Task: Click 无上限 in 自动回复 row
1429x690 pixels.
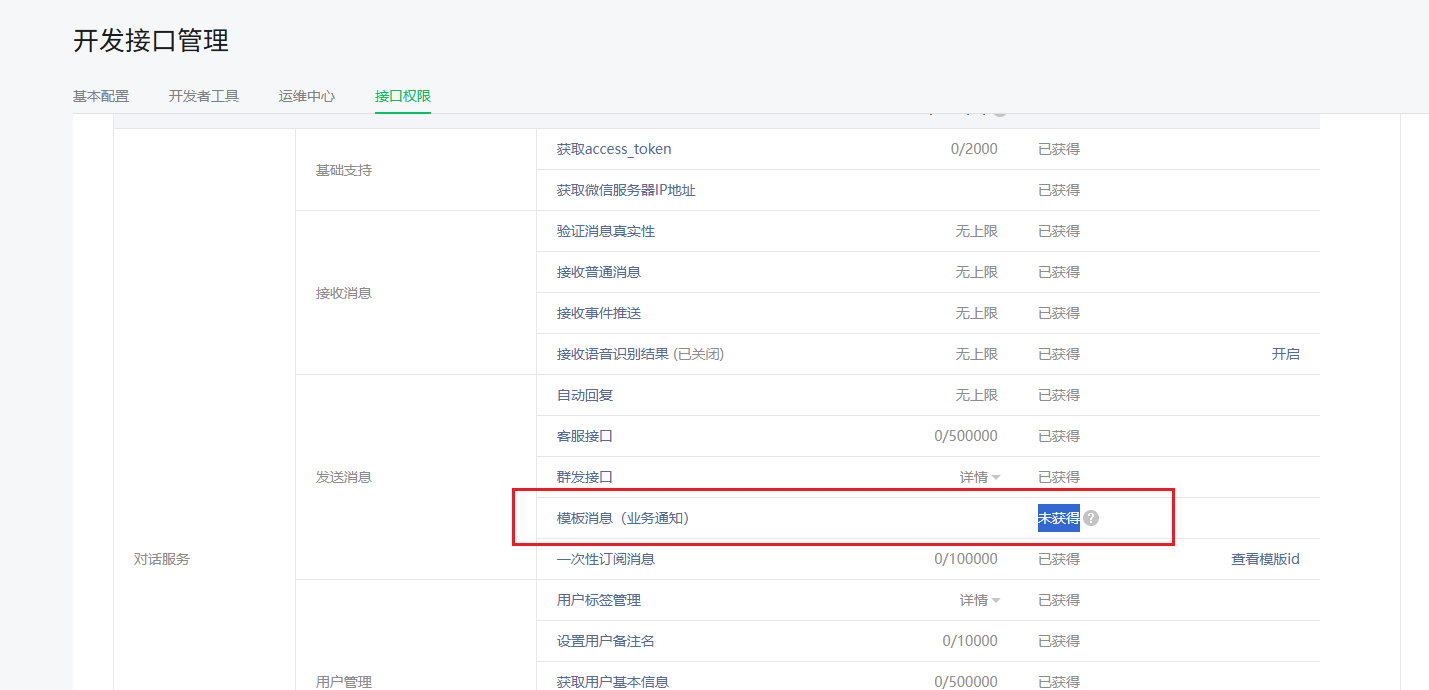Action: 977,395
